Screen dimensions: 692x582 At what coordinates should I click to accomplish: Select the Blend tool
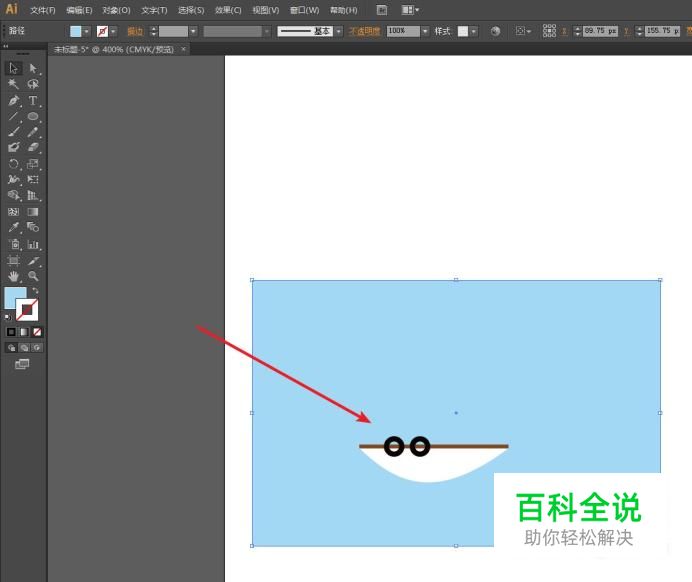pyautogui.click(x=33, y=227)
